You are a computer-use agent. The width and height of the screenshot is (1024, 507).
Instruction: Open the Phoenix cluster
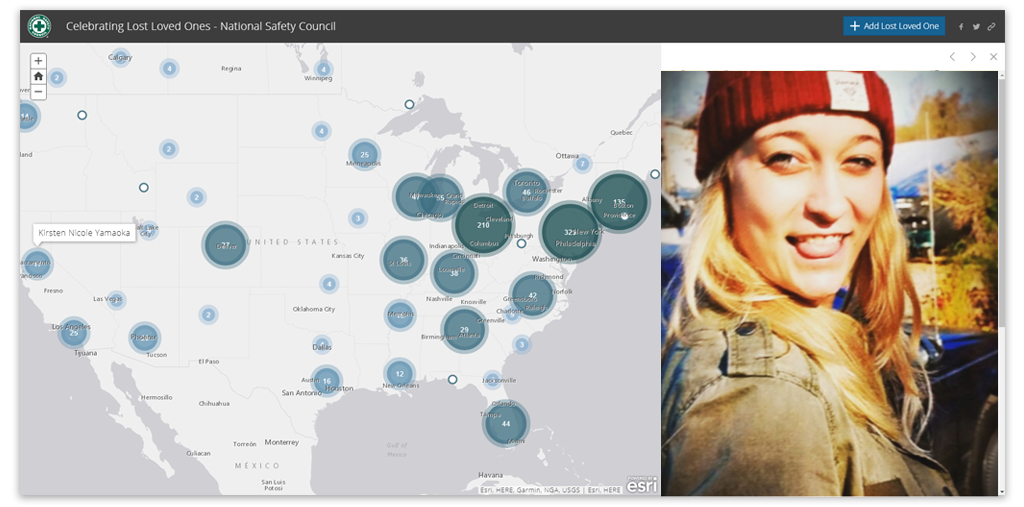pyautogui.click(x=144, y=338)
